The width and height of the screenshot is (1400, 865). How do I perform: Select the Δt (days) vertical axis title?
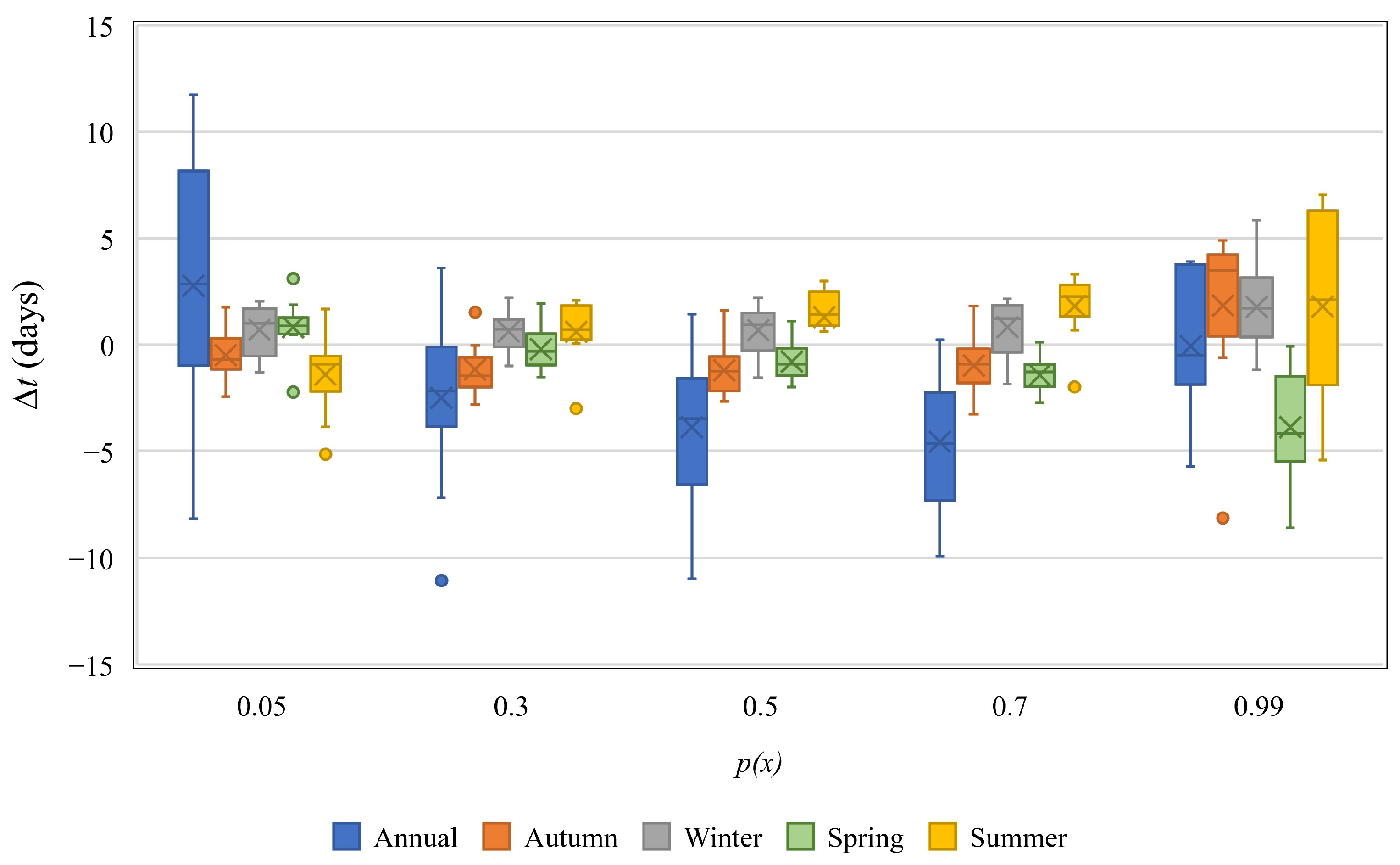(x=28, y=345)
